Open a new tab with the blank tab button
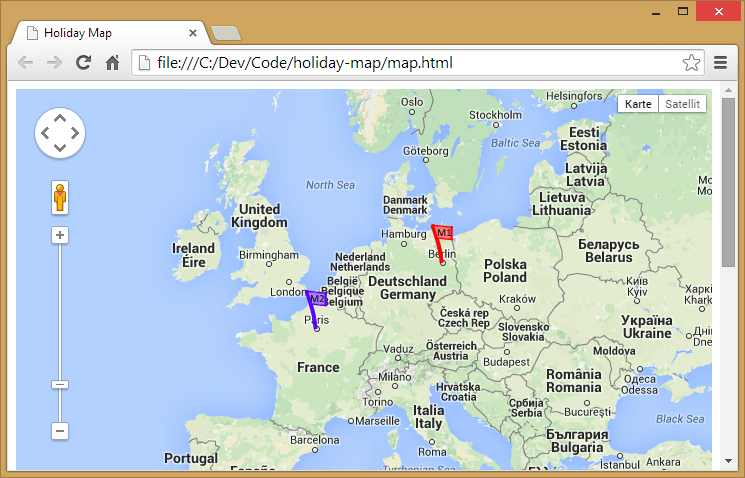The height and width of the screenshot is (478, 745). tap(226, 33)
